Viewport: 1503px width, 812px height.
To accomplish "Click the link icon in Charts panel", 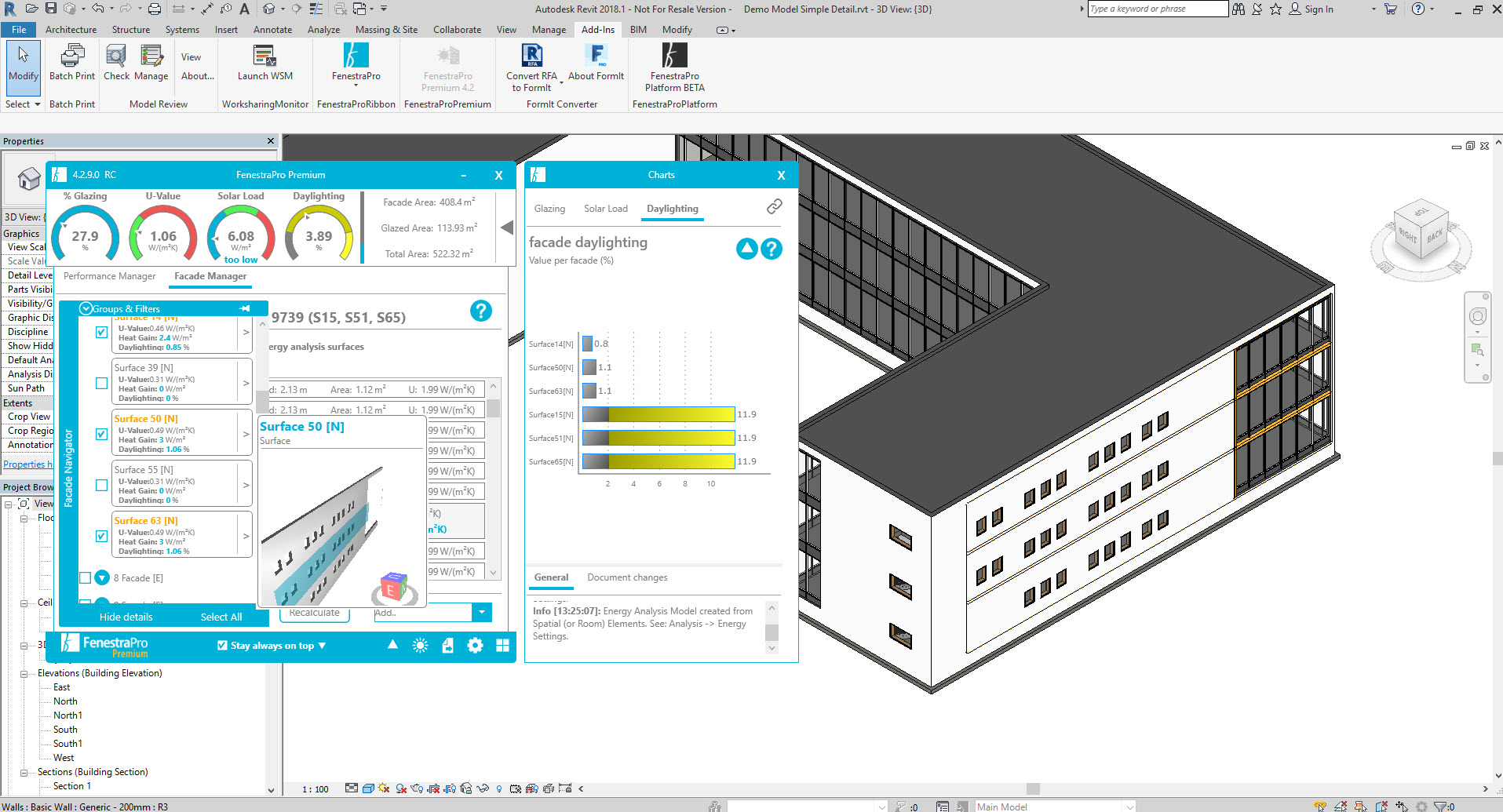I will tap(774, 206).
